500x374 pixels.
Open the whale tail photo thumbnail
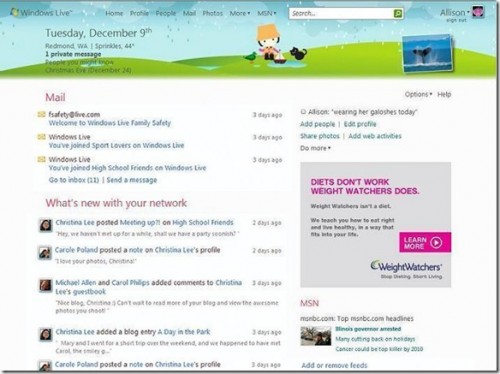coord(428,53)
